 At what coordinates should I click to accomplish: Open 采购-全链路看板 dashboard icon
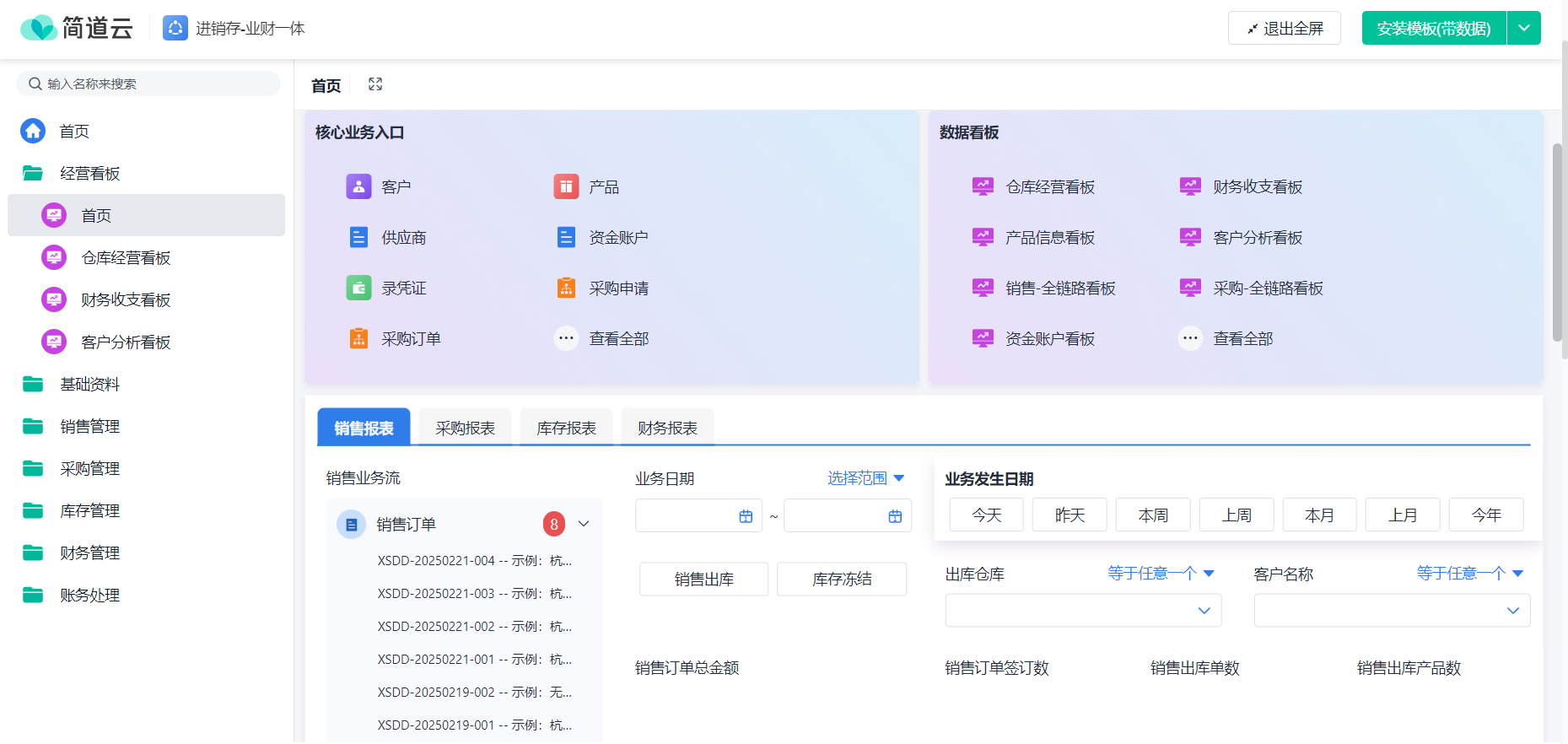pyautogui.click(x=1190, y=288)
